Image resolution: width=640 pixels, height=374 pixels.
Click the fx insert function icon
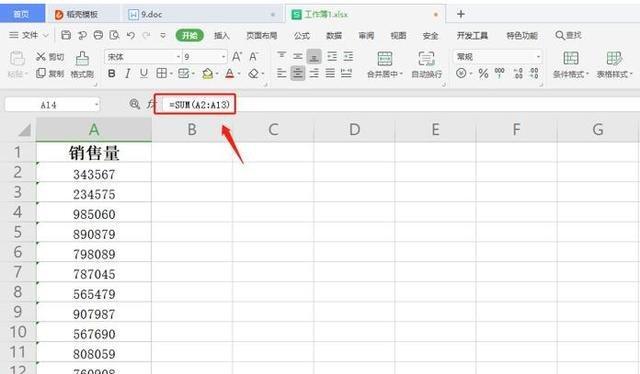150,104
